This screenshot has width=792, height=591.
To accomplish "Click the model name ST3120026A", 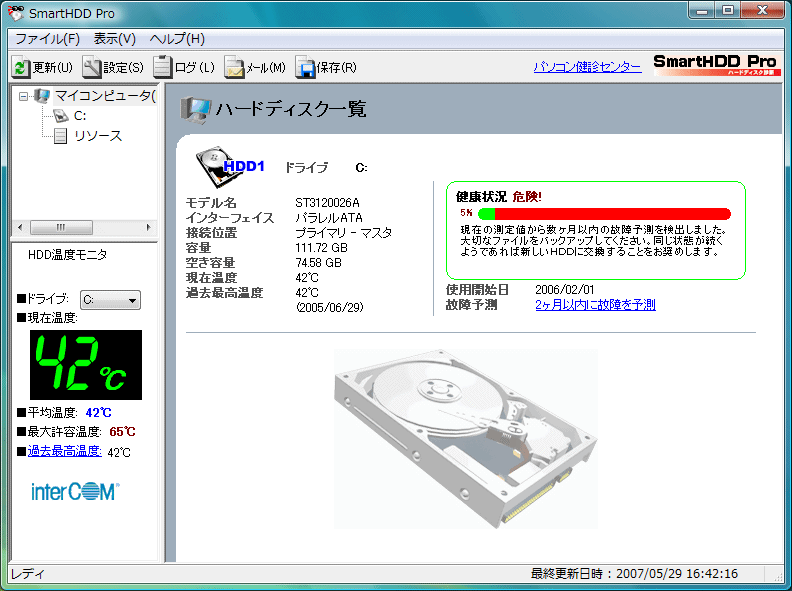I will click(x=327, y=203).
